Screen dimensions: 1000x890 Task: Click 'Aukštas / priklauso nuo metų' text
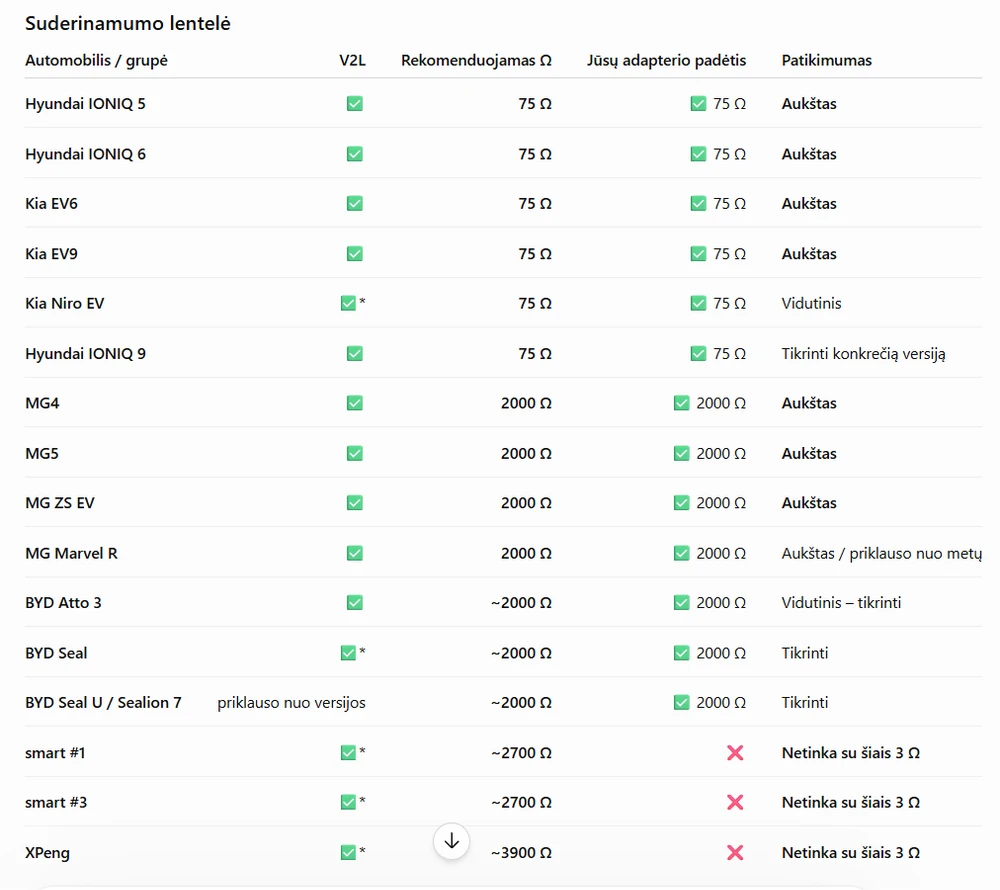(882, 553)
